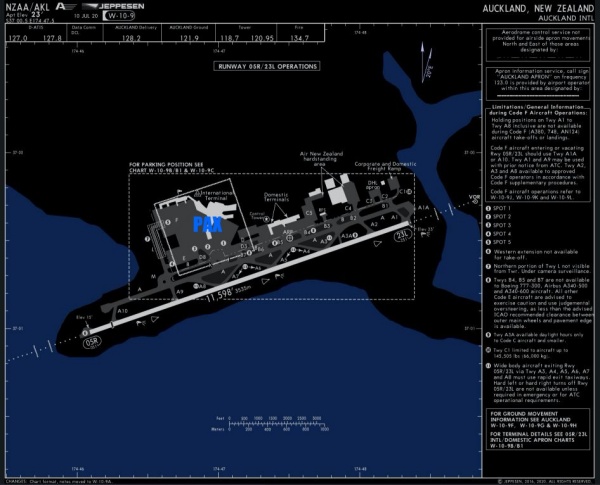Screen dimensions: 600x485
Task: Click the Domestic Terminals label
Action: [x=275, y=198]
